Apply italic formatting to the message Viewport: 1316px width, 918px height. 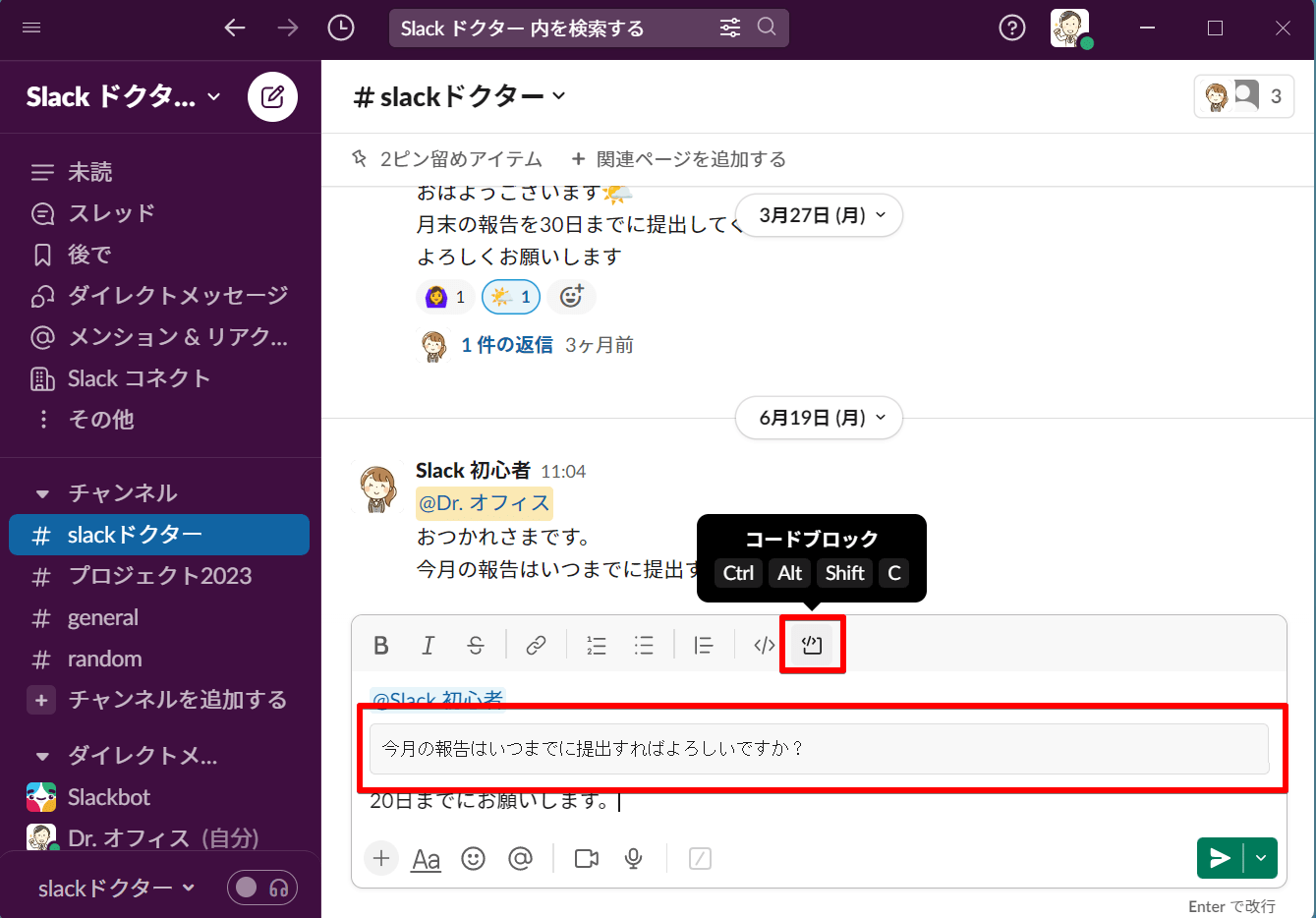pyautogui.click(x=428, y=645)
